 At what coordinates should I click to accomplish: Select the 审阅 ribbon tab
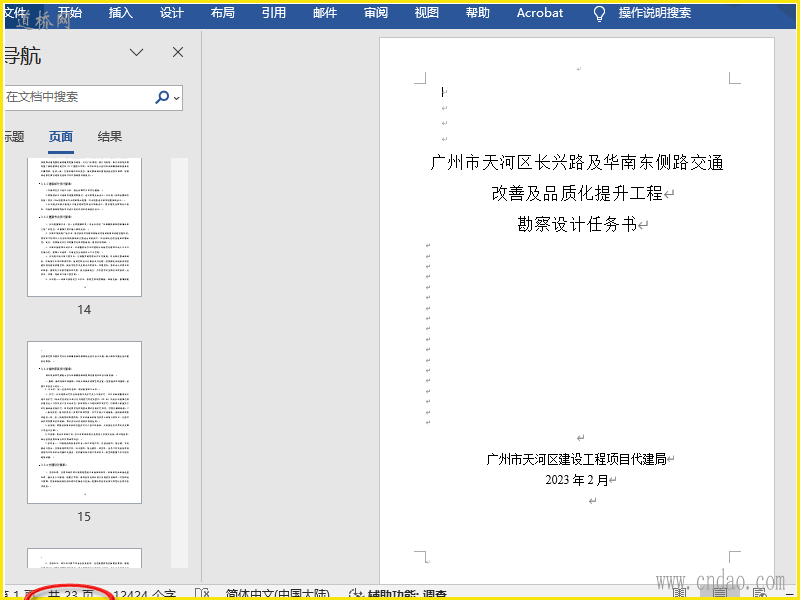(376, 13)
